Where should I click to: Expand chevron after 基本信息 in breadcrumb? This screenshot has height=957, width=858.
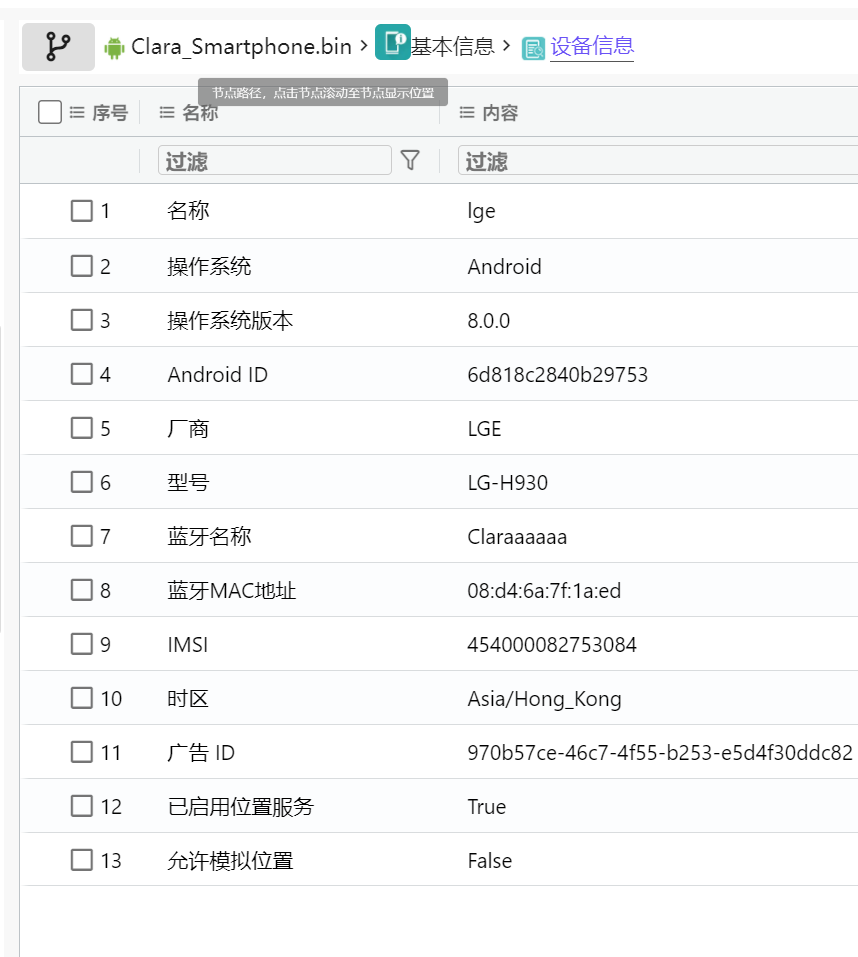click(x=506, y=46)
